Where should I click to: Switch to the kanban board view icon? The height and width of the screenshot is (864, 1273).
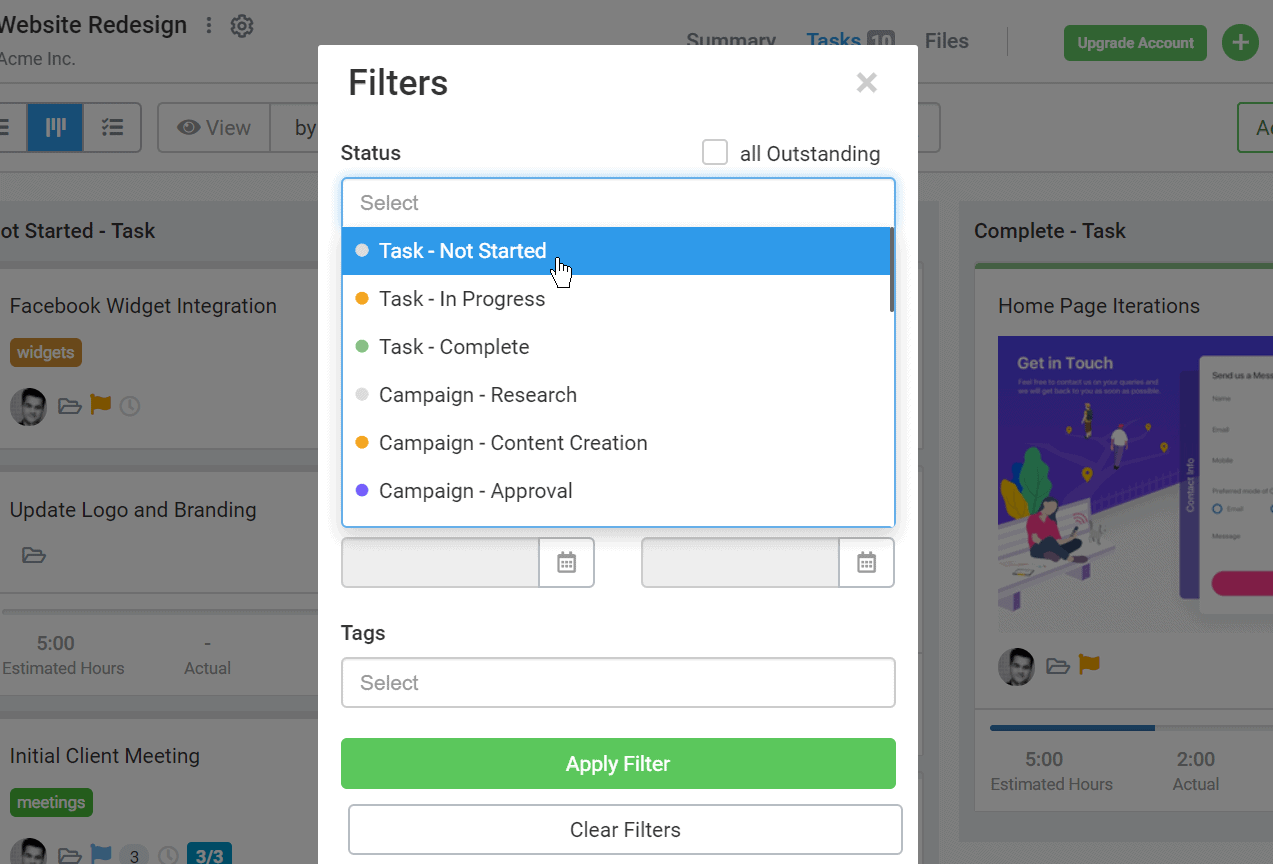(x=55, y=127)
